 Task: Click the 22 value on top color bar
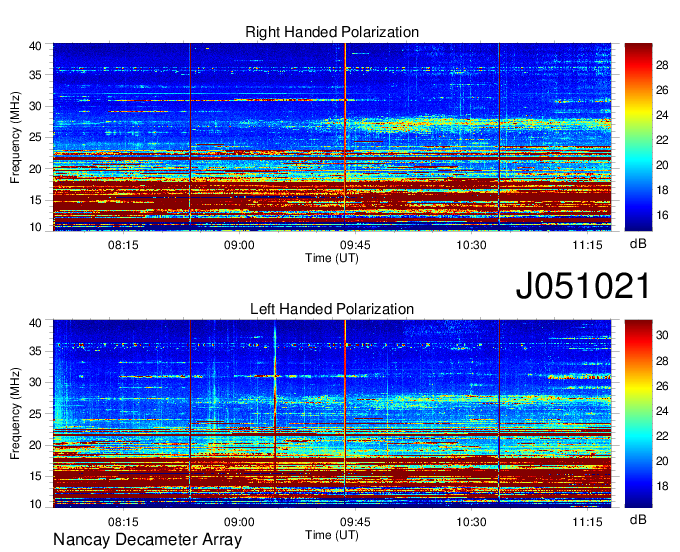pos(662,140)
